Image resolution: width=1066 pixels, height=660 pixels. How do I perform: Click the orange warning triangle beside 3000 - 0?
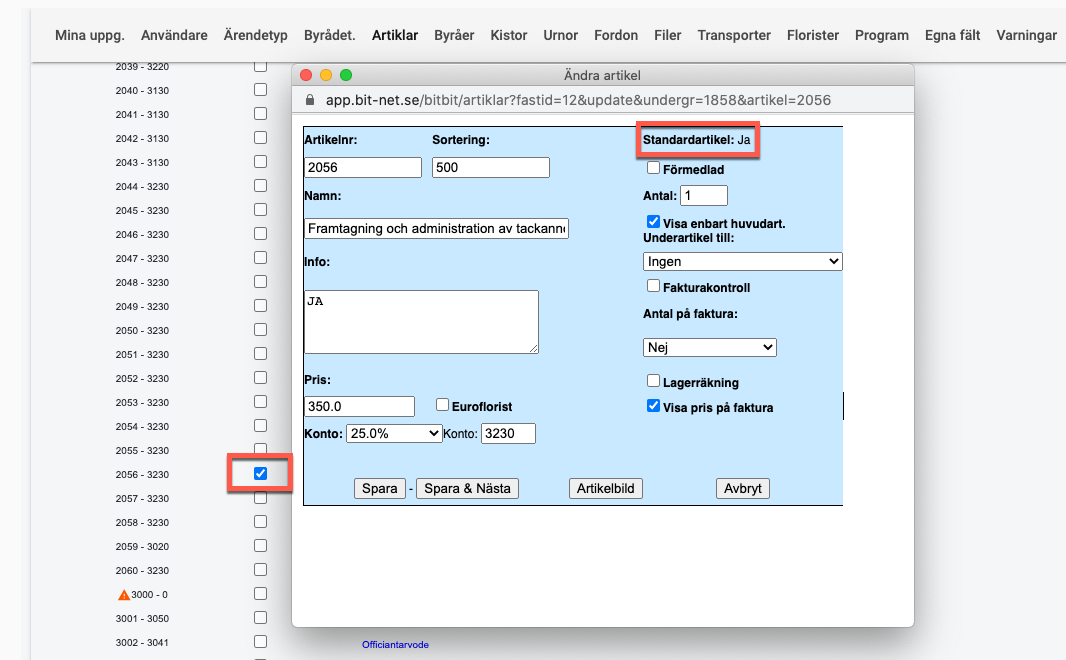[x=124, y=595]
